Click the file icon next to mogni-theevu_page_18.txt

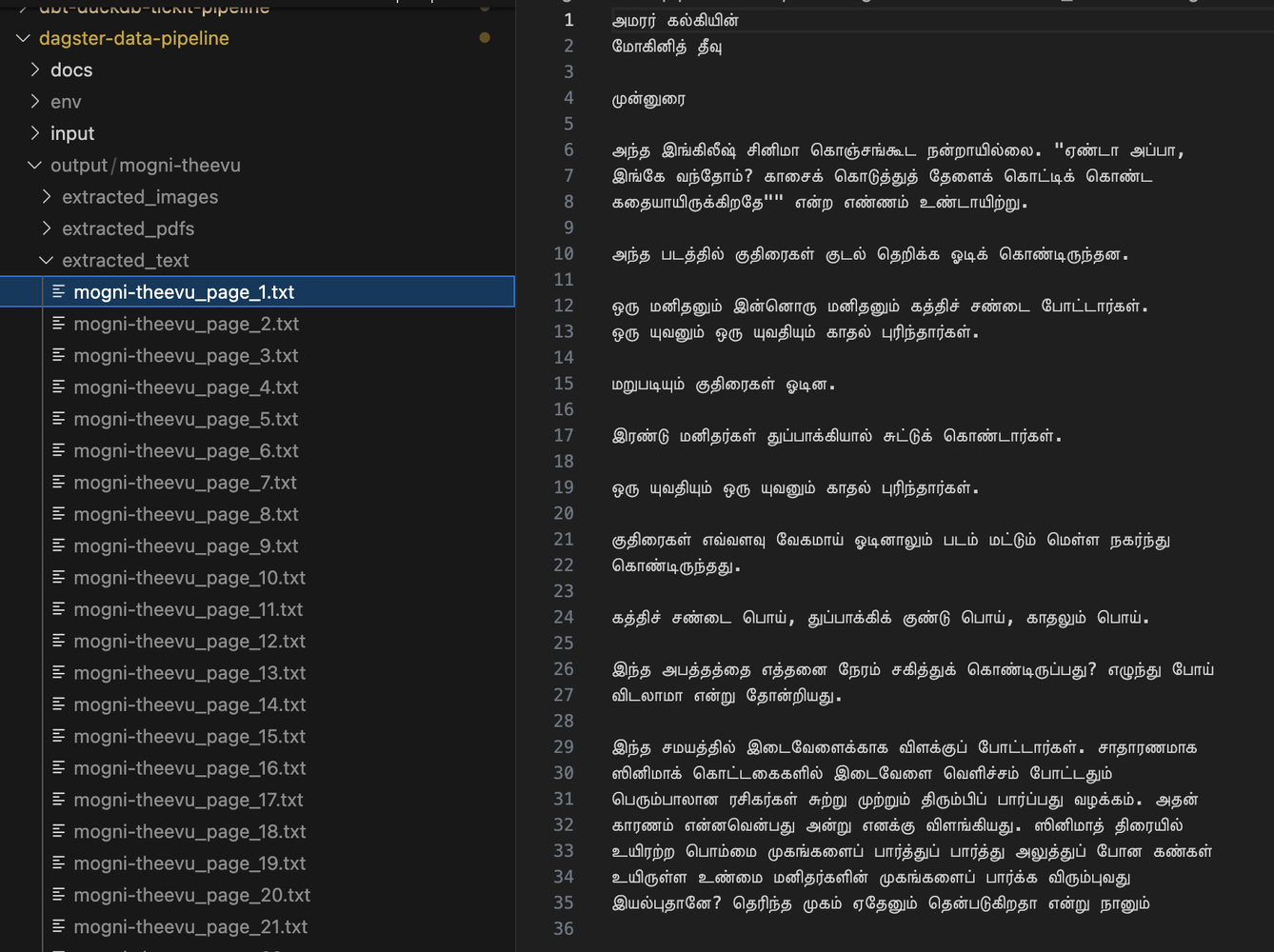(x=59, y=831)
